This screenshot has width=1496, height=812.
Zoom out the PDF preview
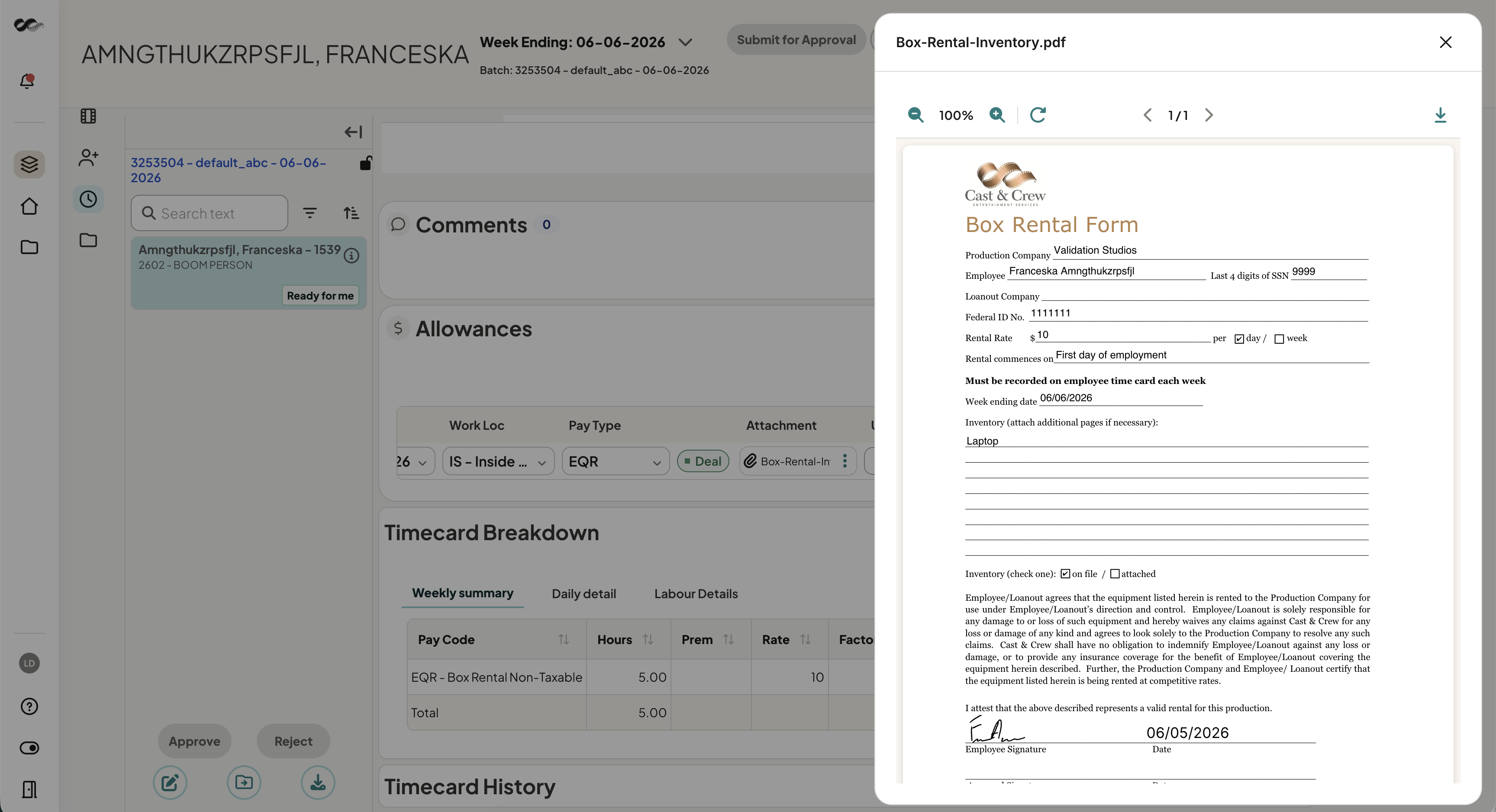(x=915, y=115)
